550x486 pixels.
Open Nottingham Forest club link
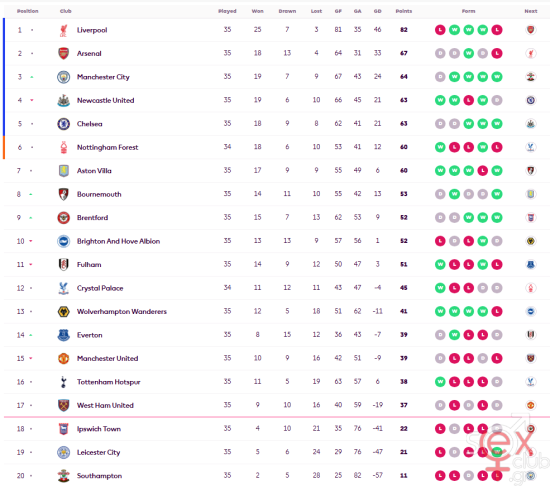tap(108, 147)
